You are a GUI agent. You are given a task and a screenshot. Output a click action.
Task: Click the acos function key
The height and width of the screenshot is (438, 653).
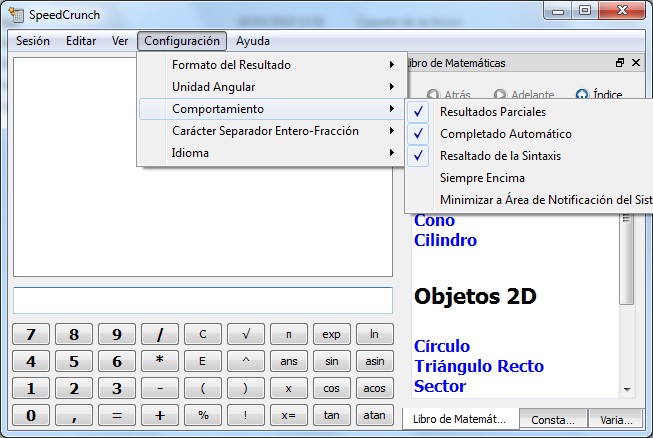click(374, 388)
